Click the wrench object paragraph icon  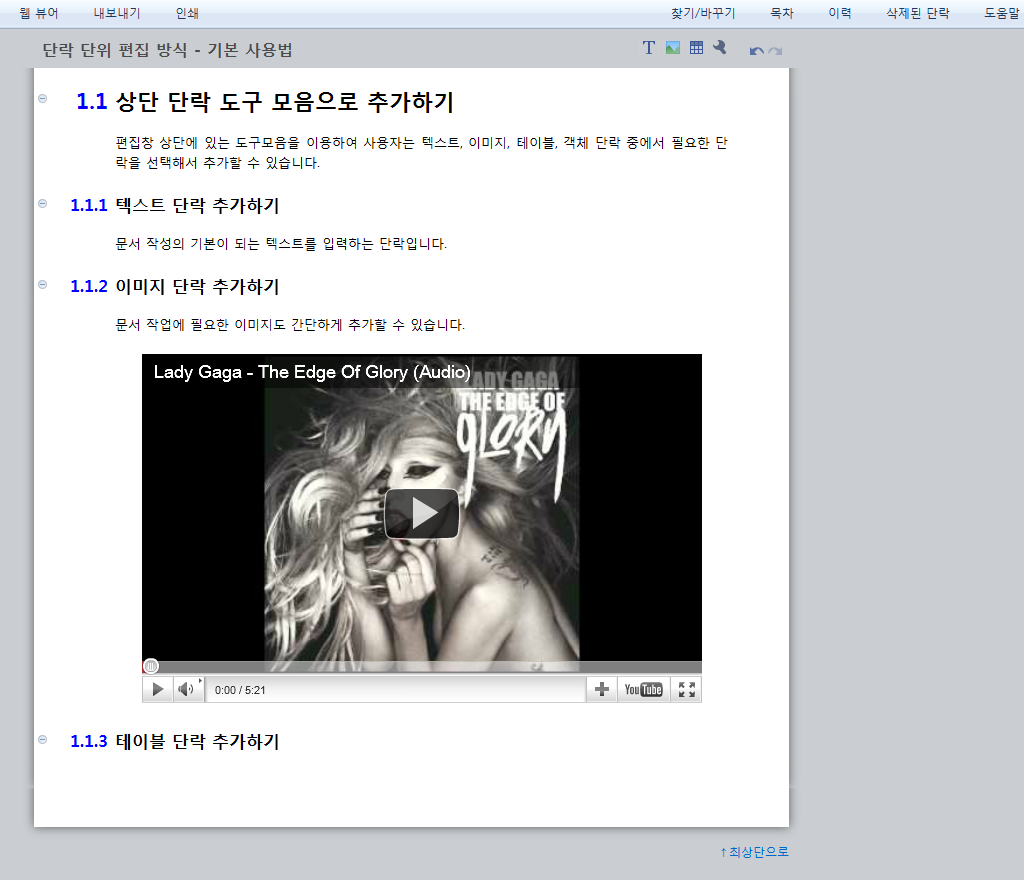[720, 48]
